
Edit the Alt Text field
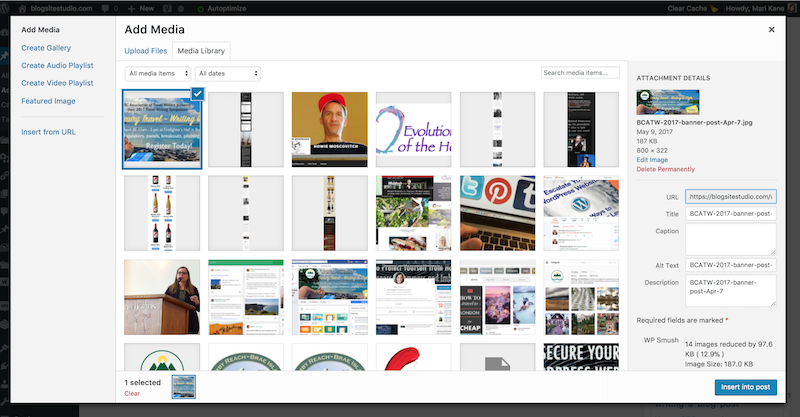[731, 265]
